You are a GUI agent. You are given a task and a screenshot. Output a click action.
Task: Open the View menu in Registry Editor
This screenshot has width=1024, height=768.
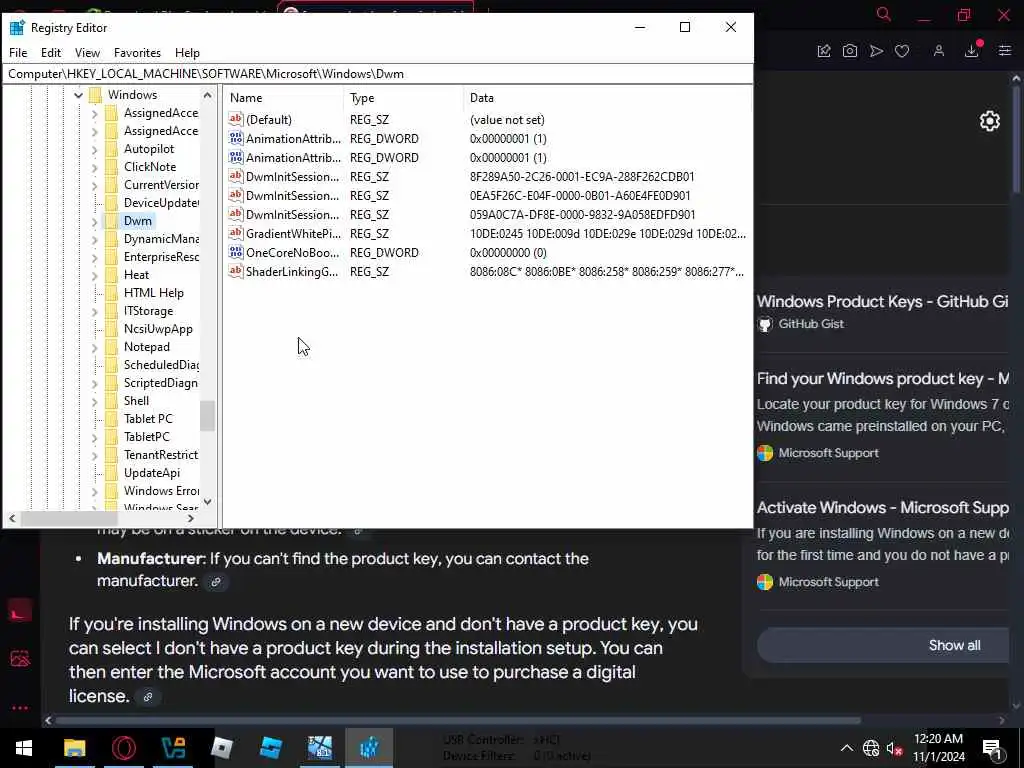coord(88,53)
